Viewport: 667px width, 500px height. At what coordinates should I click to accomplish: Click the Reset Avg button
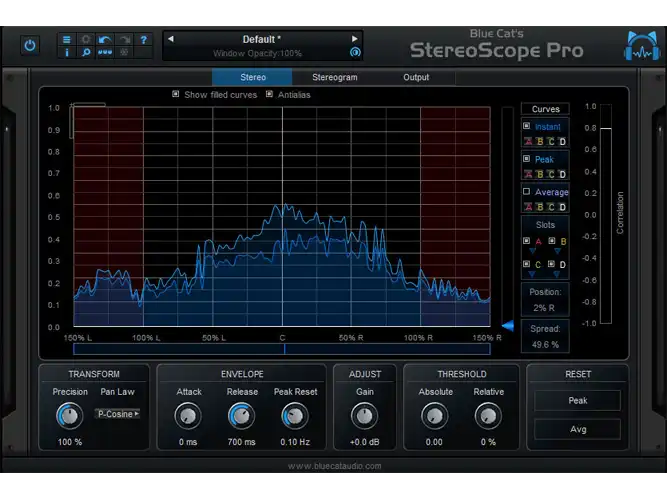(x=578, y=429)
